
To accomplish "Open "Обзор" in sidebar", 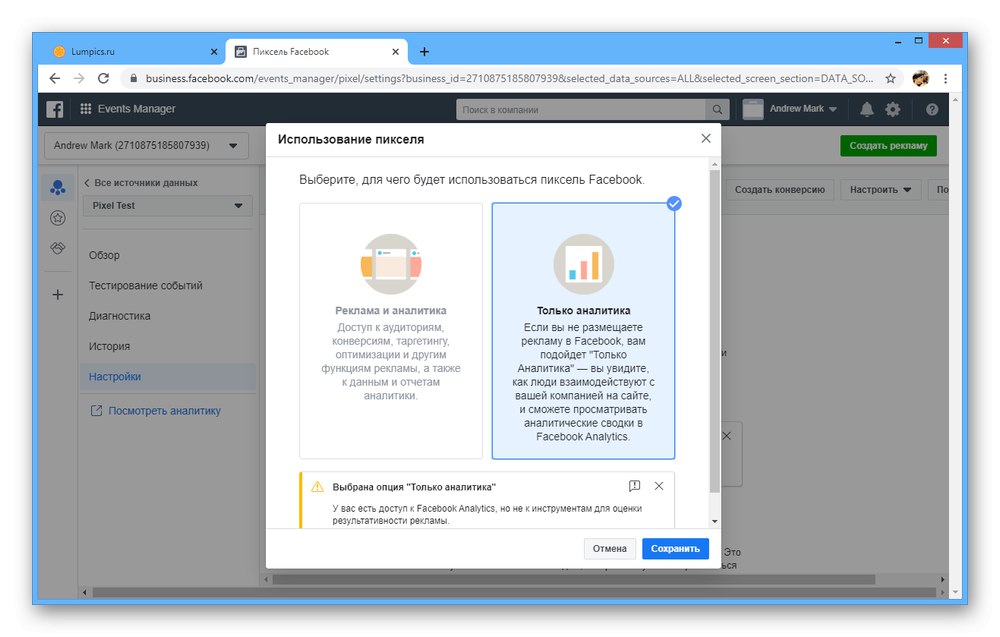I will pos(104,255).
